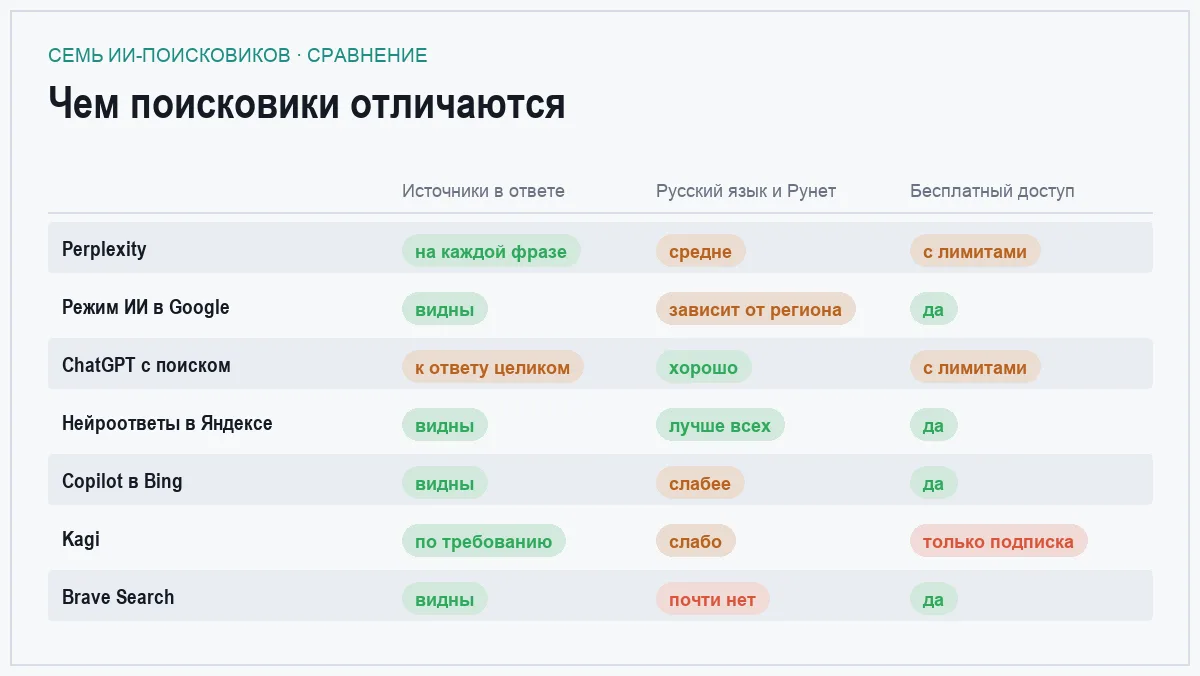The image size is (1200, 676).
Task: Click the 'по требованию' badge for Kagi
Action: point(484,541)
